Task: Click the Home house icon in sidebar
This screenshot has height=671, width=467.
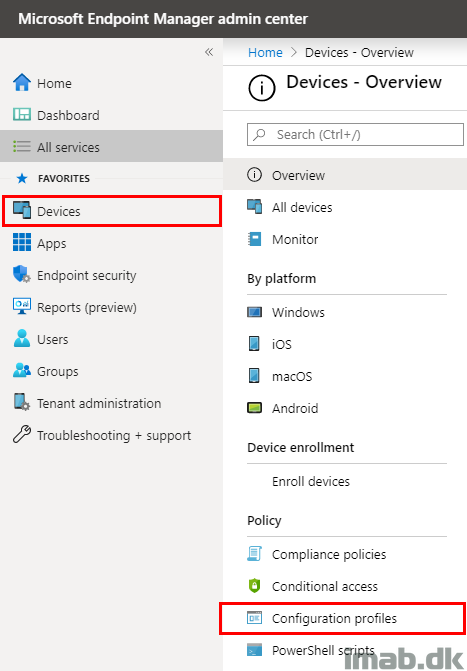Action: (22, 83)
